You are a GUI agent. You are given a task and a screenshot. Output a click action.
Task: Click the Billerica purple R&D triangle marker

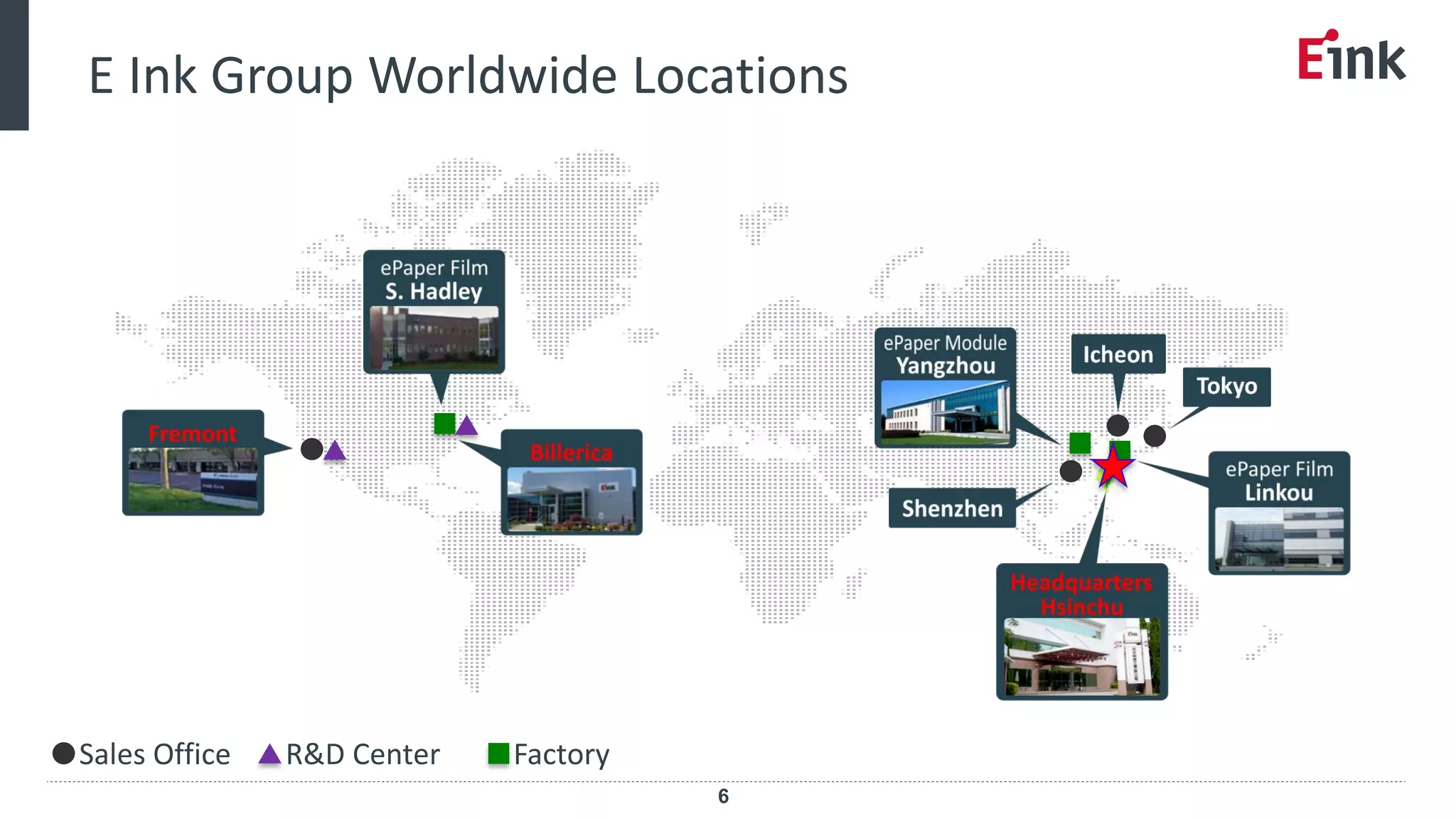(466, 425)
